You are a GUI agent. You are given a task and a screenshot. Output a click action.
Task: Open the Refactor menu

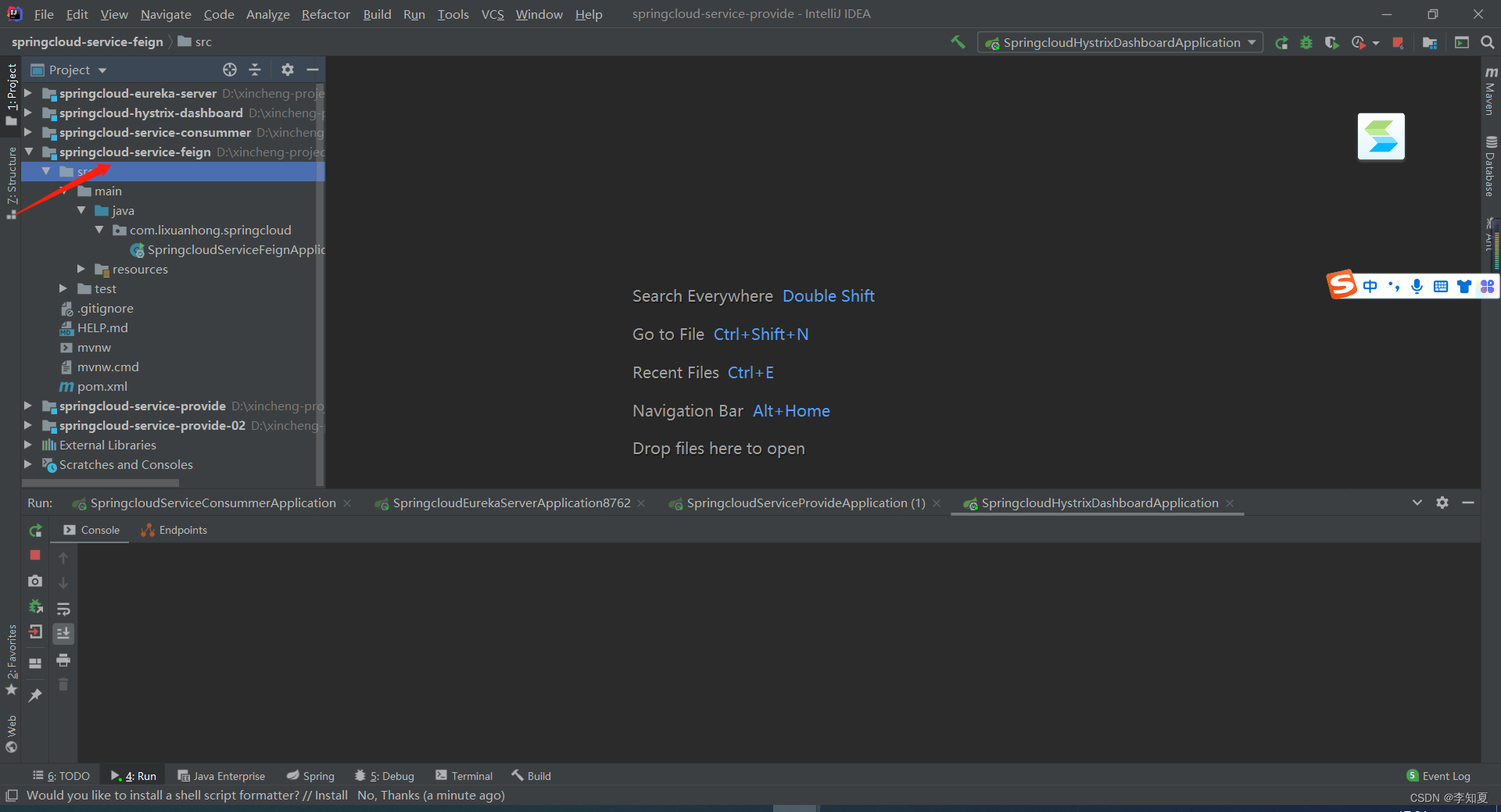pyautogui.click(x=326, y=14)
